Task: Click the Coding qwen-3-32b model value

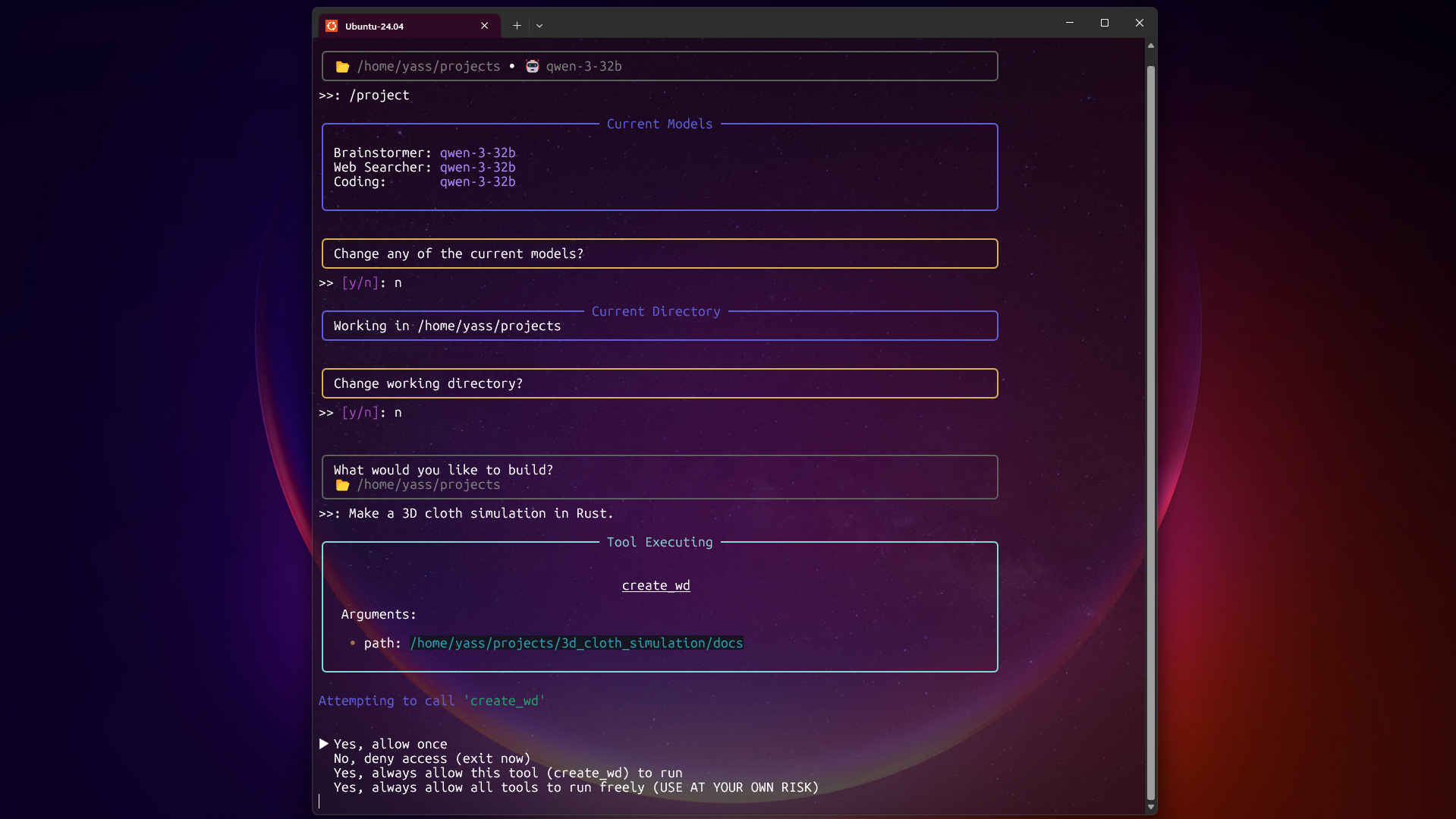Action: tap(478, 181)
